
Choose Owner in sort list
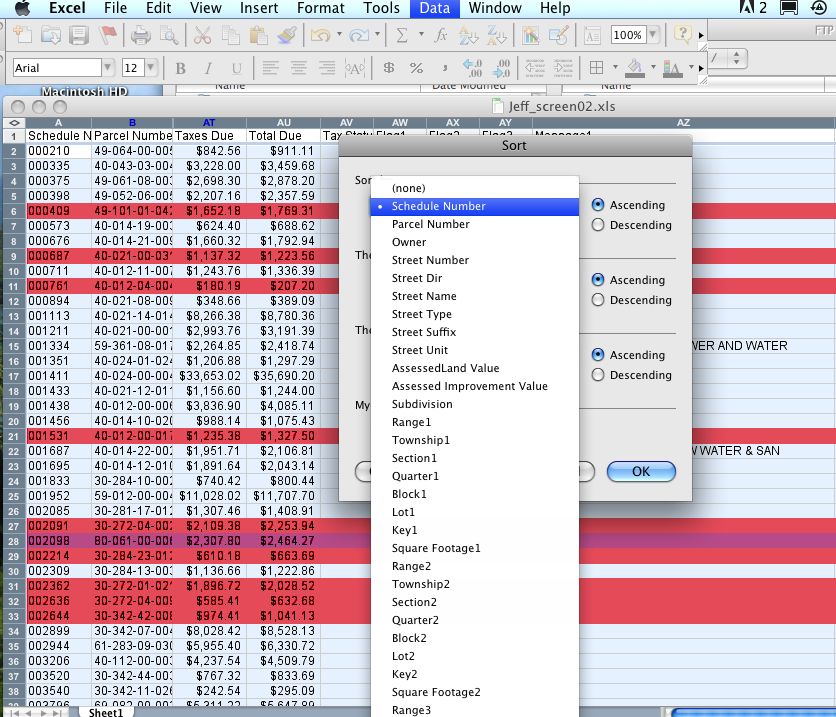pyautogui.click(x=475, y=242)
